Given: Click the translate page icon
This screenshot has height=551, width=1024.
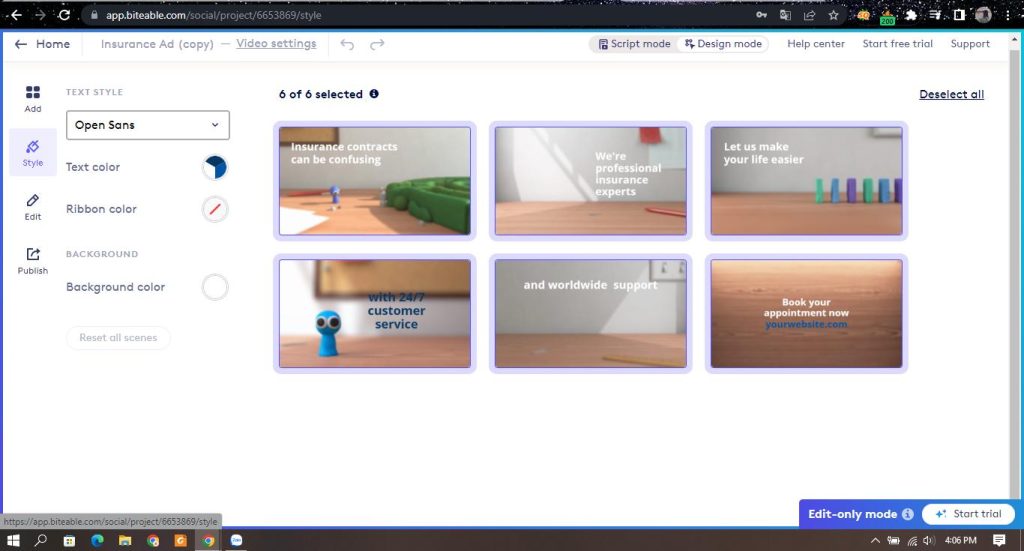Looking at the screenshot, I should click(785, 14).
